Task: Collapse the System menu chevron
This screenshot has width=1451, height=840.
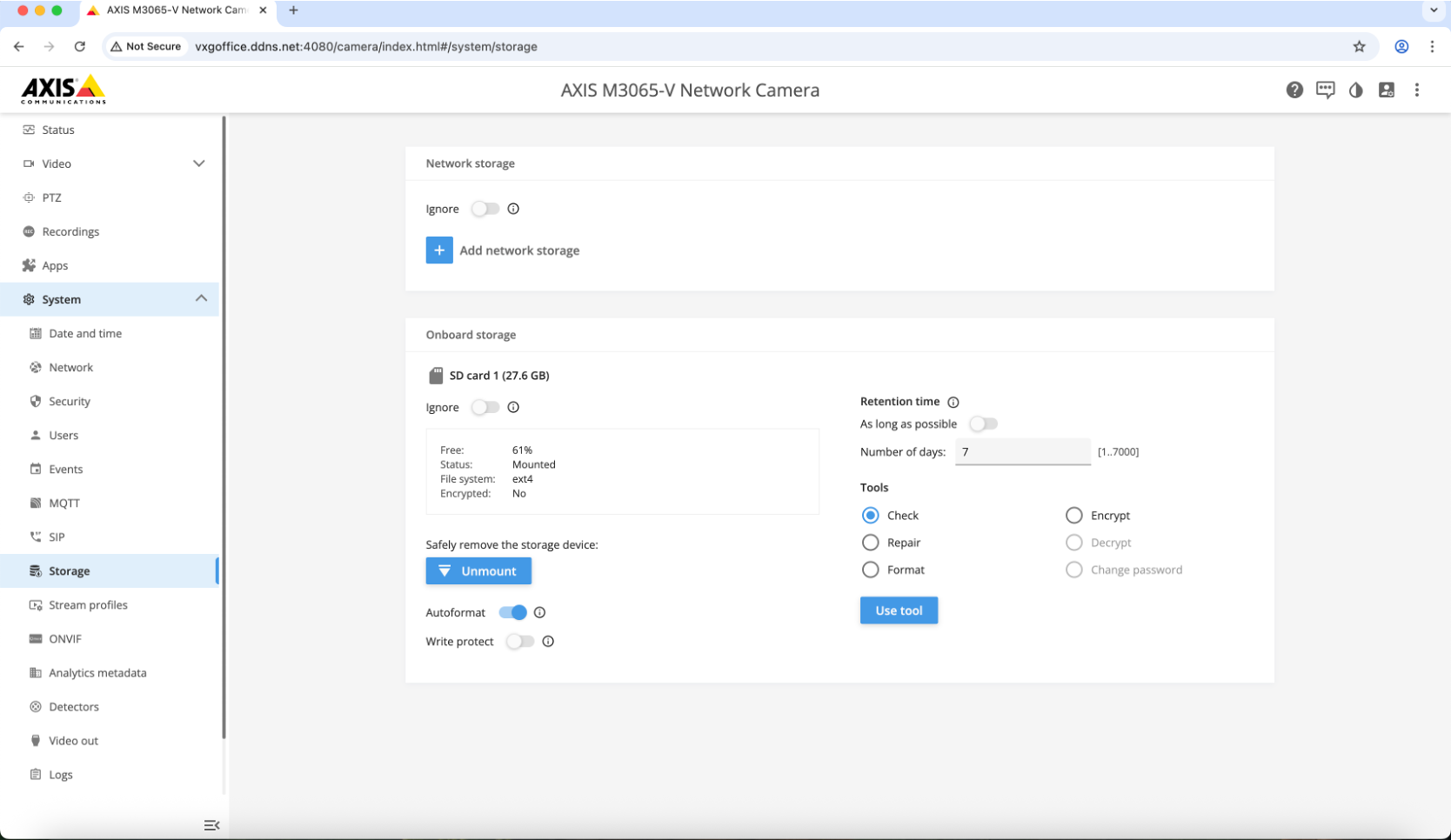Action: click(201, 299)
